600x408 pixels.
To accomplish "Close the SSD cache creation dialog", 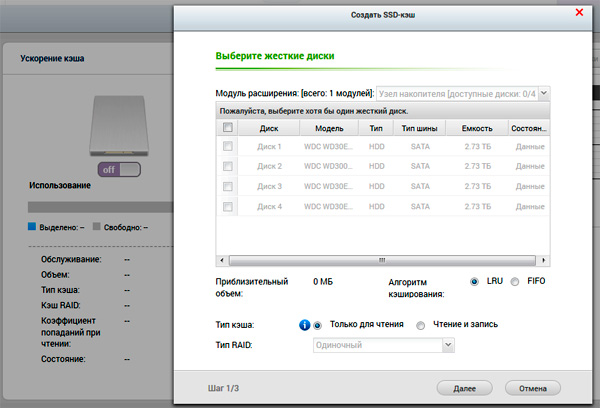I will [x=579, y=12].
